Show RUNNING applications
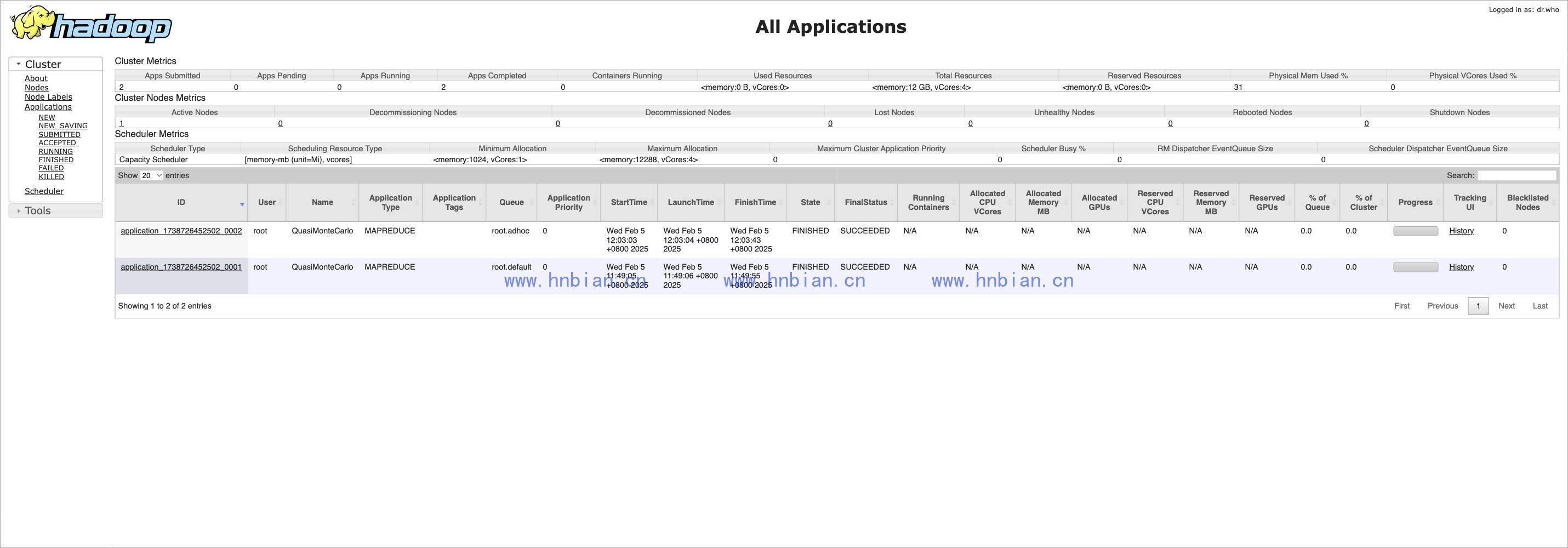 click(55, 152)
